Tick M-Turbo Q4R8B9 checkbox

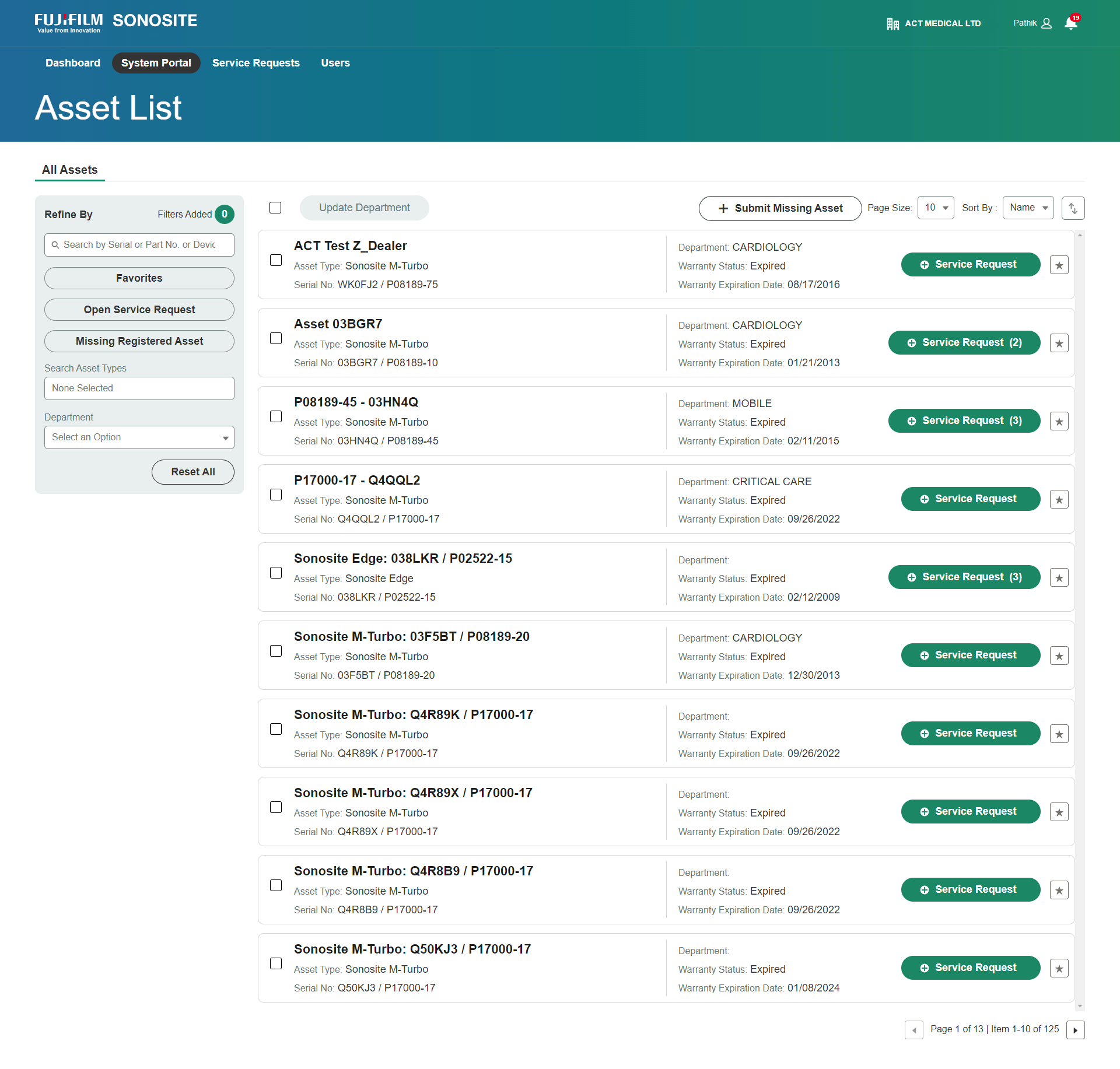276,885
